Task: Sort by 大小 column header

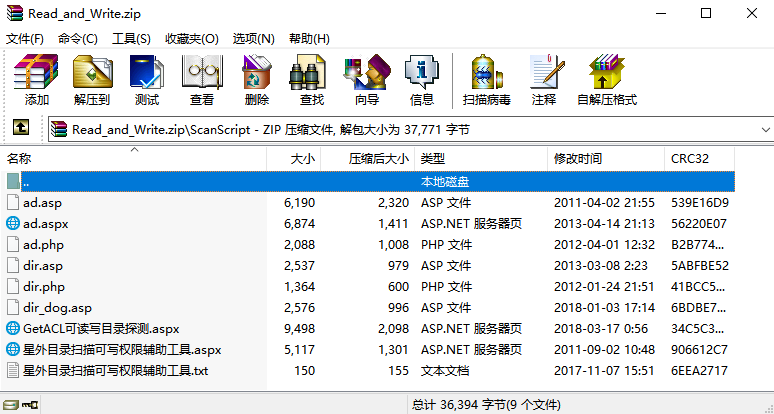Action: [294, 158]
